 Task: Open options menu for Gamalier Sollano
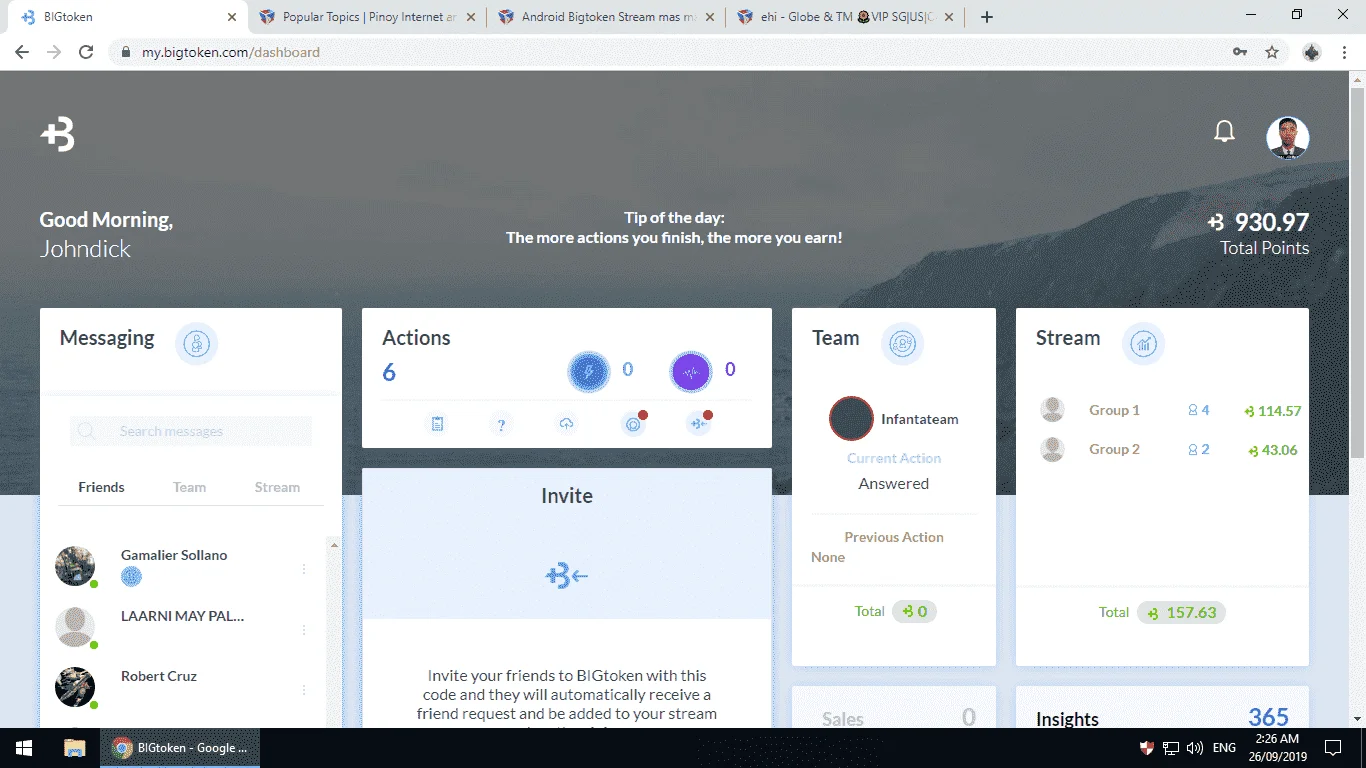point(304,569)
